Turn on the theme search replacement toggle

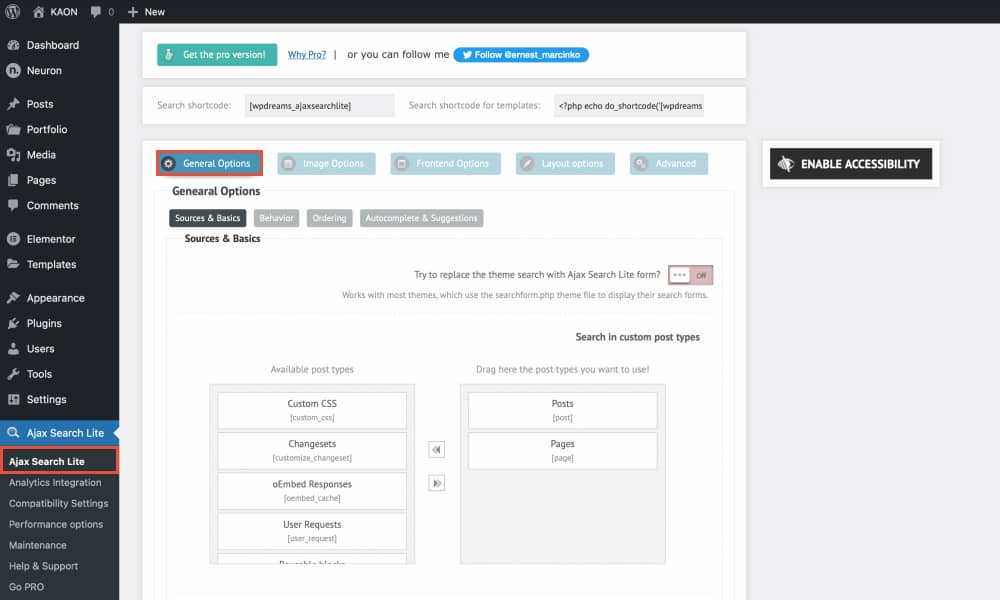[690, 275]
